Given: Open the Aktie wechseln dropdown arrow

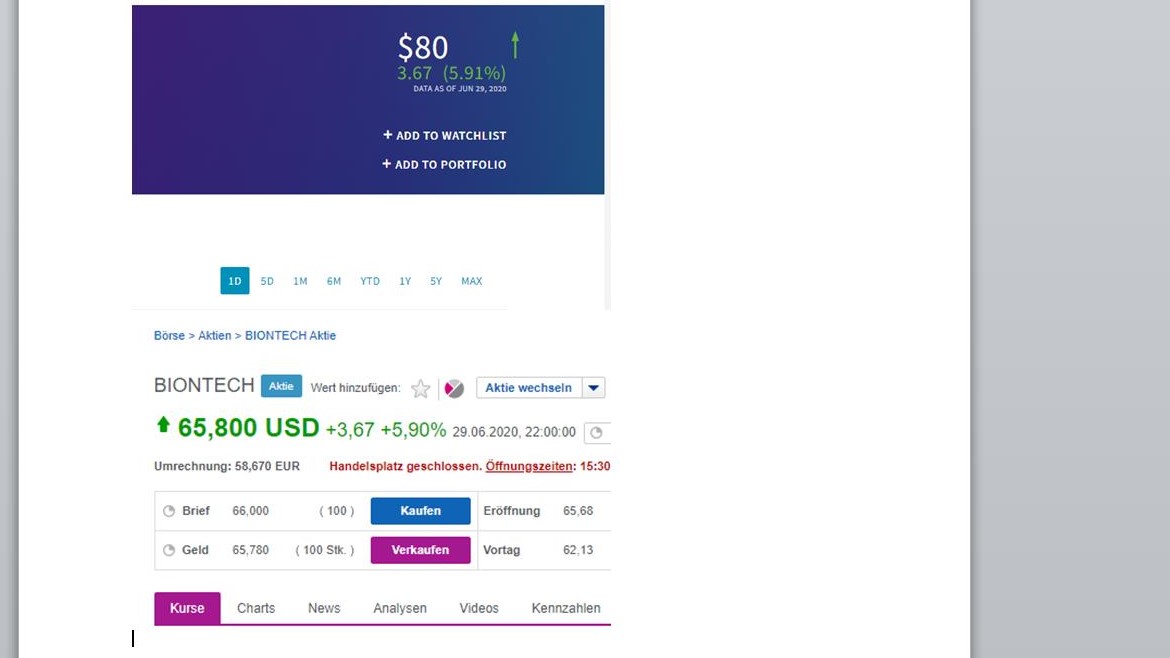Looking at the screenshot, I should tap(594, 388).
